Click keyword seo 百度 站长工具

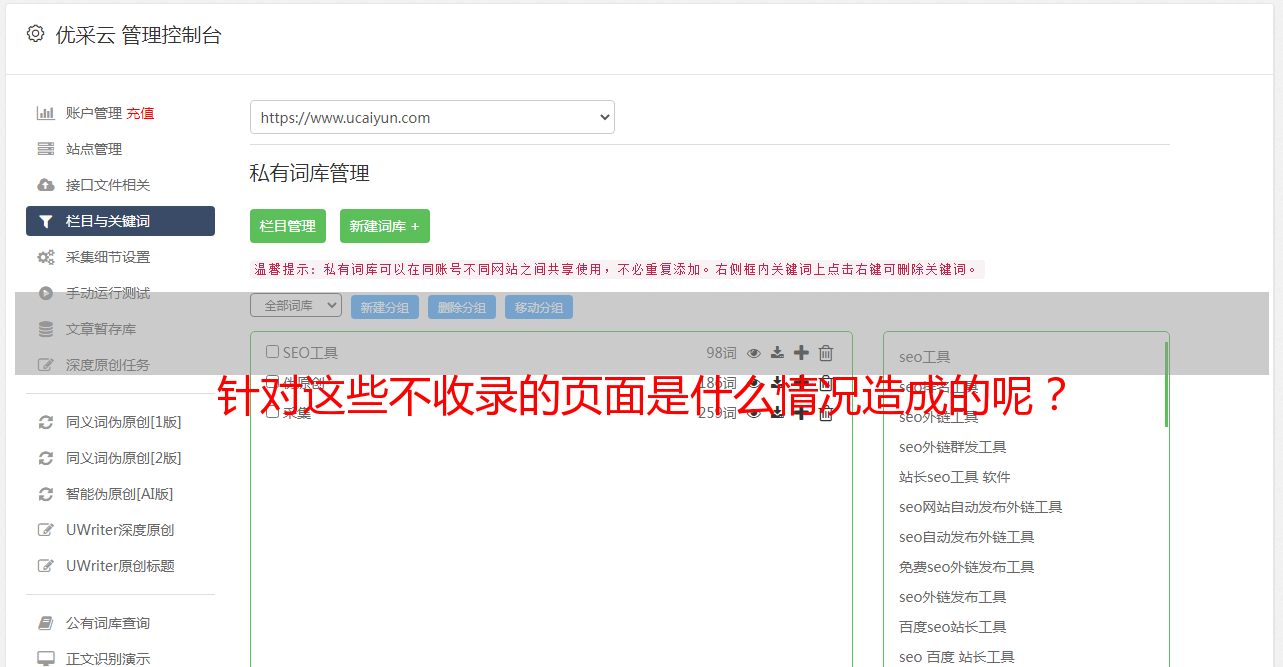pos(957,657)
